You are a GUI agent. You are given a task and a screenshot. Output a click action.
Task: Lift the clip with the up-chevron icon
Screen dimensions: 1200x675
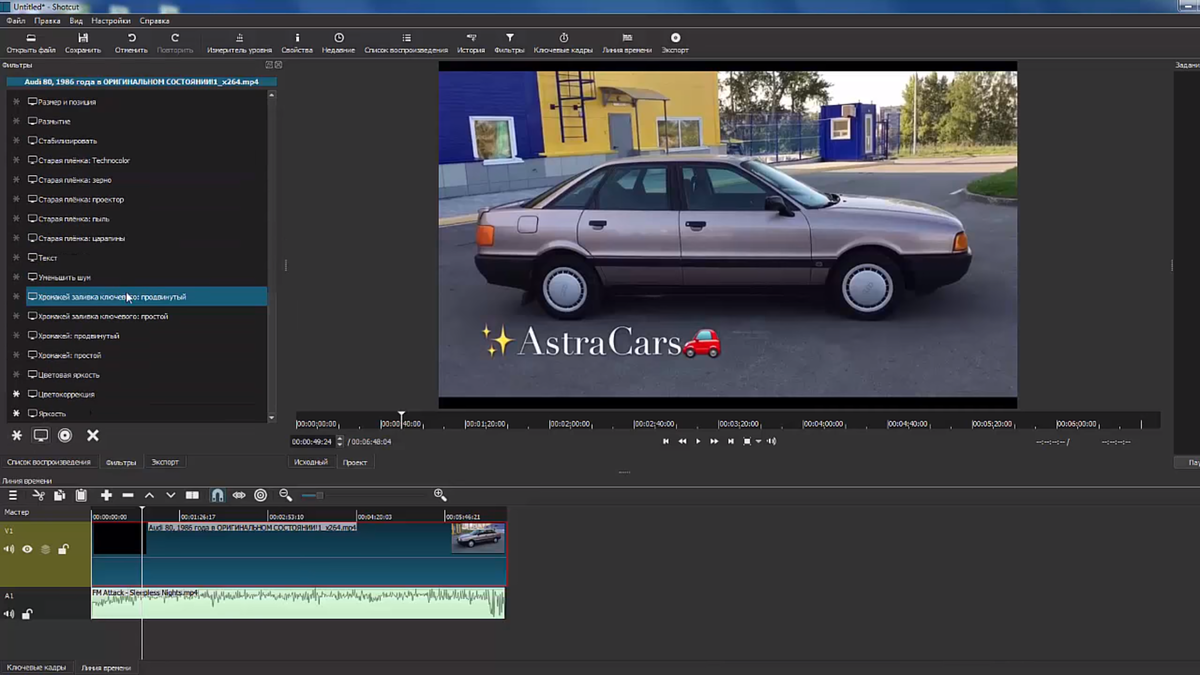click(149, 495)
